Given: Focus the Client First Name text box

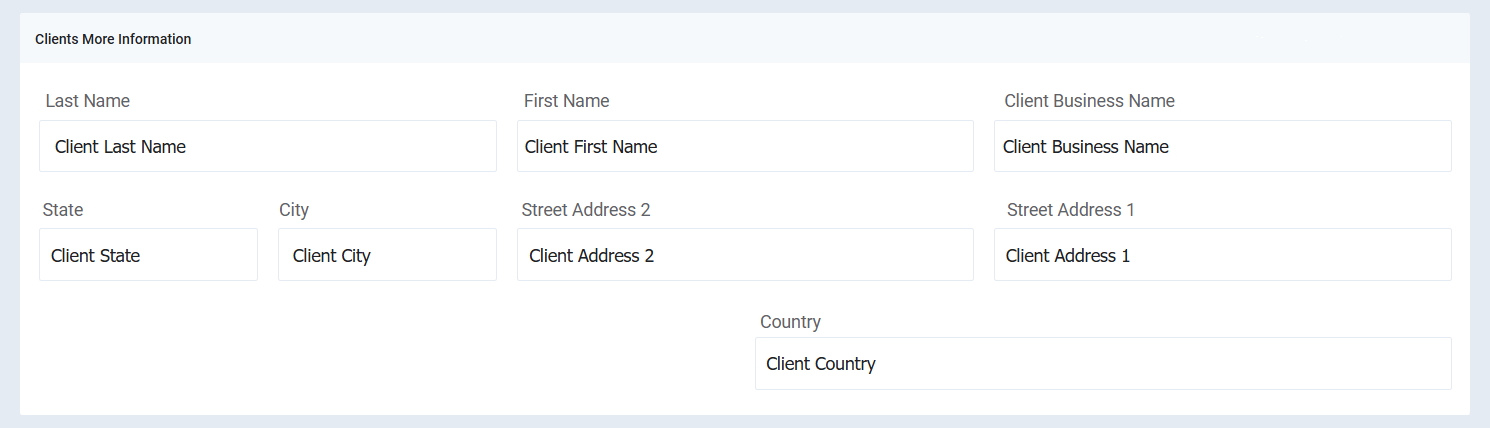Looking at the screenshot, I should (745, 146).
